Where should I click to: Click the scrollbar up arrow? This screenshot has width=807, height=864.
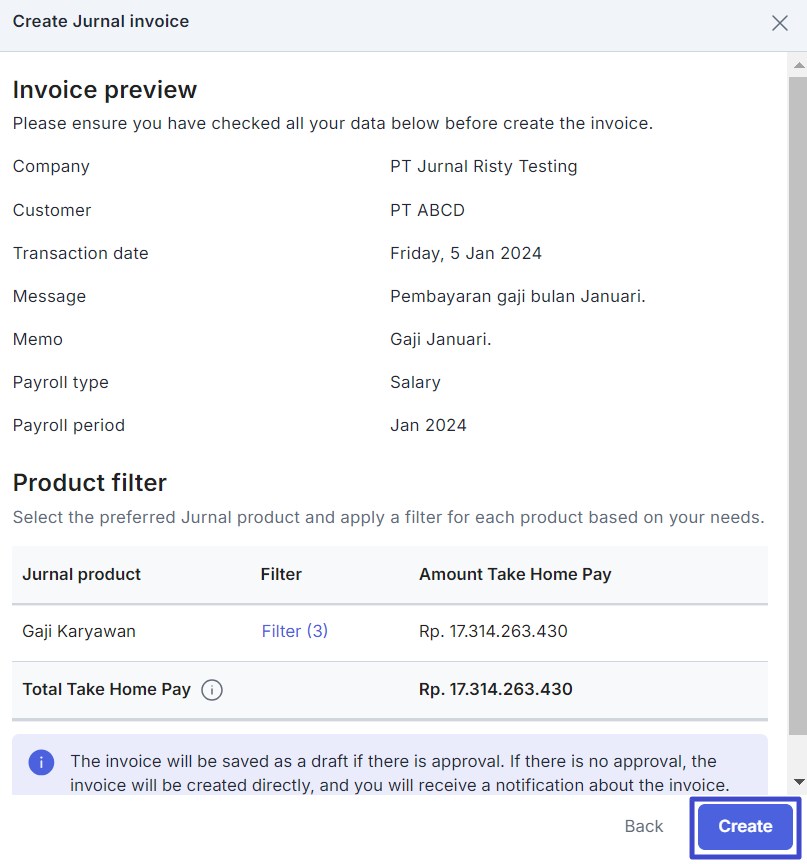click(x=797, y=65)
